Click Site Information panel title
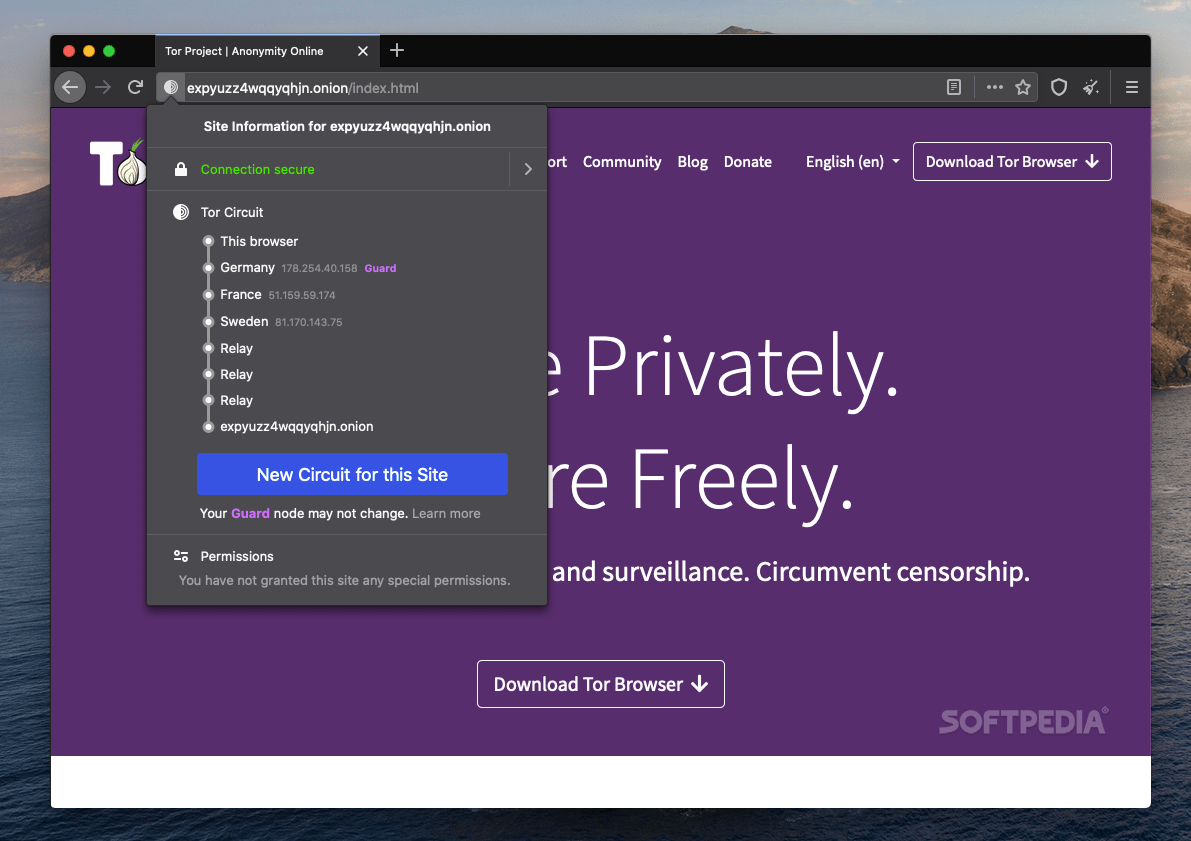This screenshot has width=1191, height=841. (347, 126)
